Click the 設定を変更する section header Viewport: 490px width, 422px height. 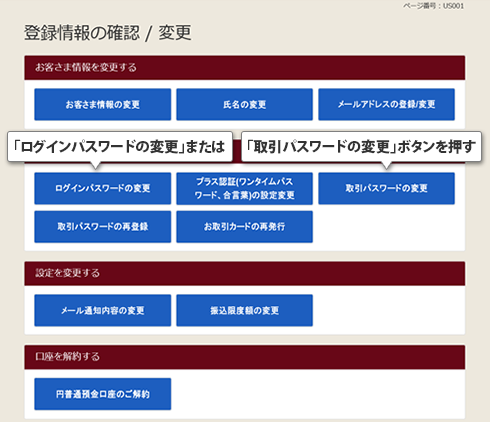click(x=245, y=274)
